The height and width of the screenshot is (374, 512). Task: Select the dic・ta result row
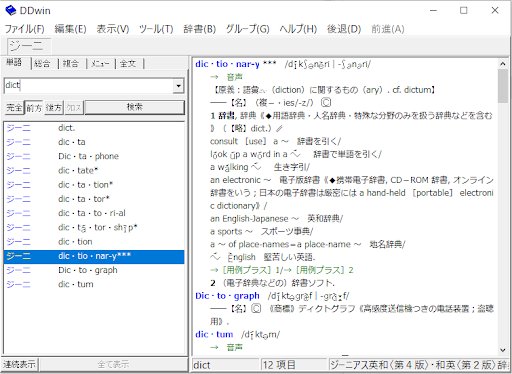[x=94, y=142]
